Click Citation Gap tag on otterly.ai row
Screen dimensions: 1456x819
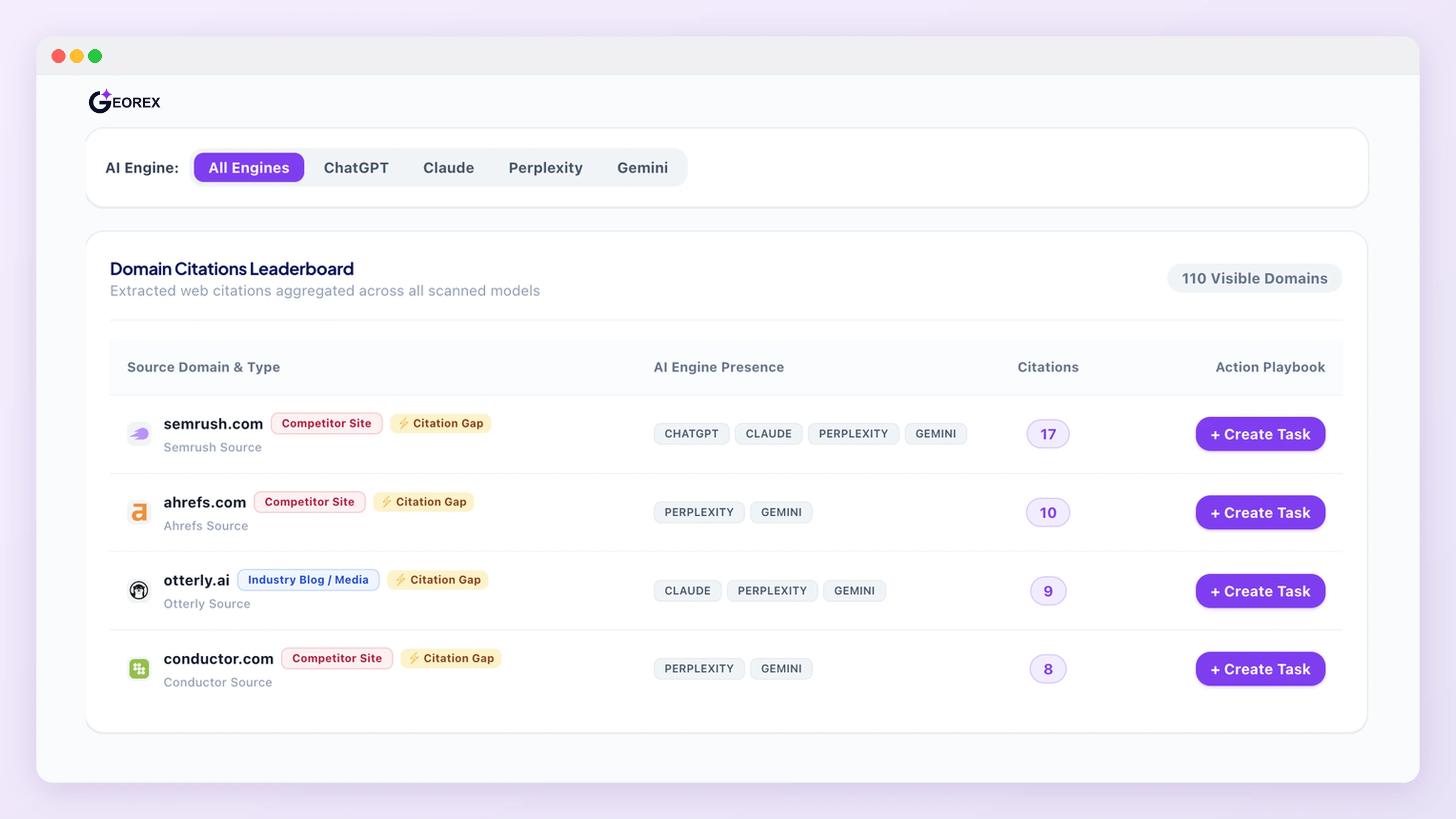pyautogui.click(x=437, y=579)
